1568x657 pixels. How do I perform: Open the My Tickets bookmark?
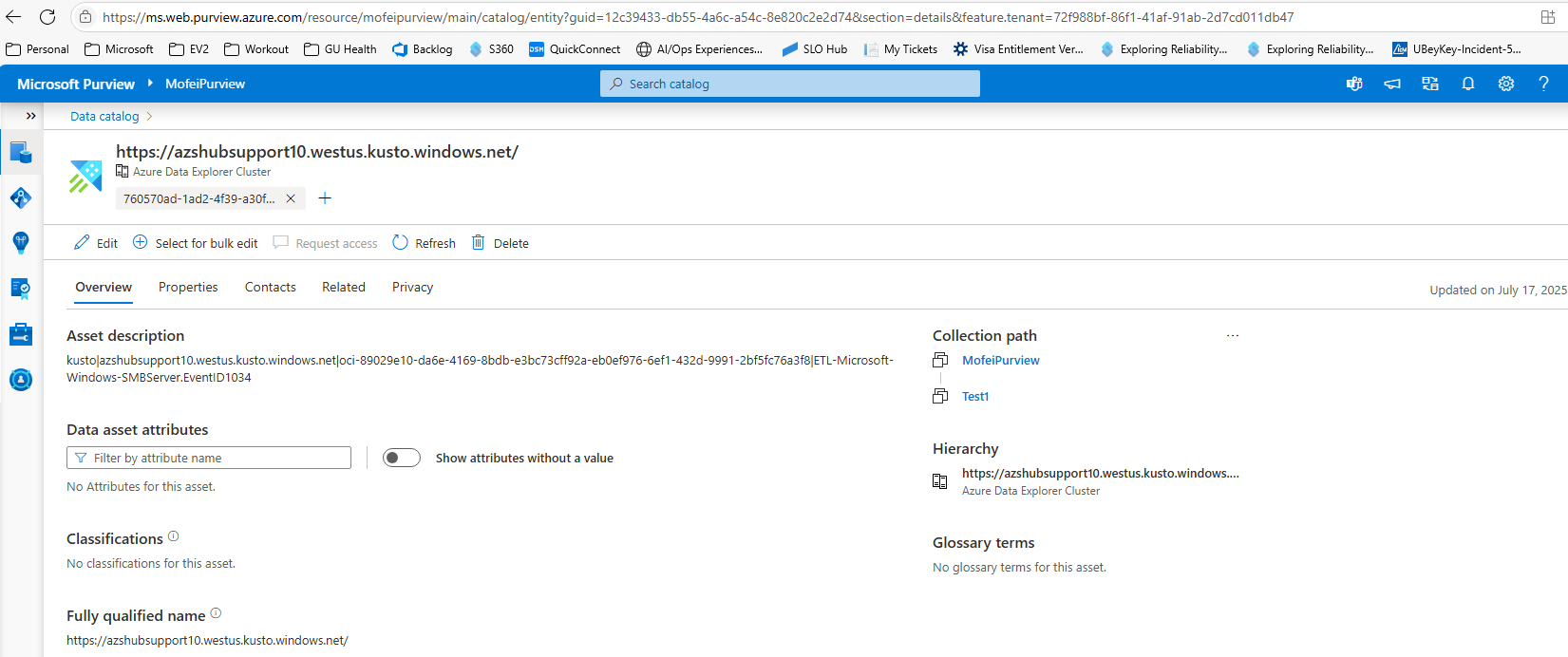pyautogui.click(x=900, y=49)
